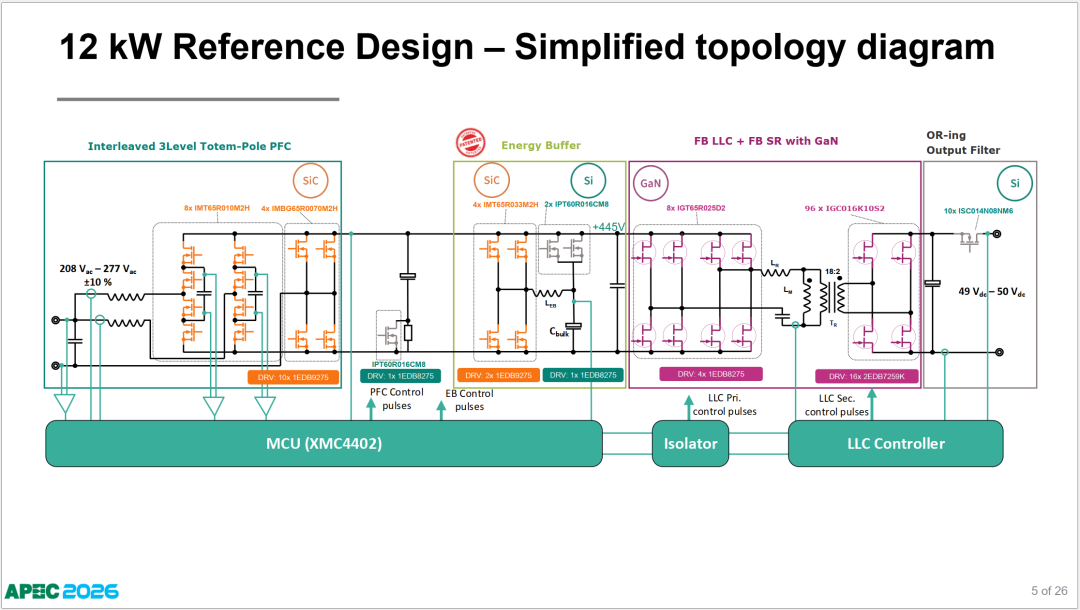This screenshot has height=610, width=1080.
Task: Click the green Si badge in Energy Buffer block
Action: pyautogui.click(x=588, y=180)
